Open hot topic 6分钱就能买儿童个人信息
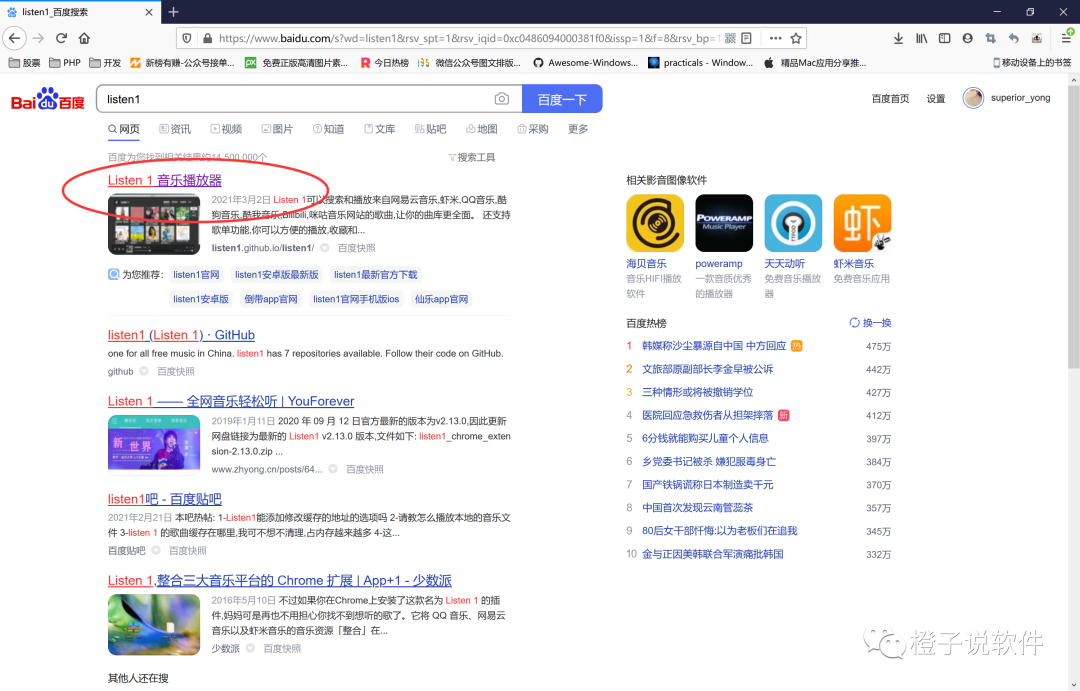Image resolution: width=1080 pixels, height=691 pixels. [x=705, y=438]
